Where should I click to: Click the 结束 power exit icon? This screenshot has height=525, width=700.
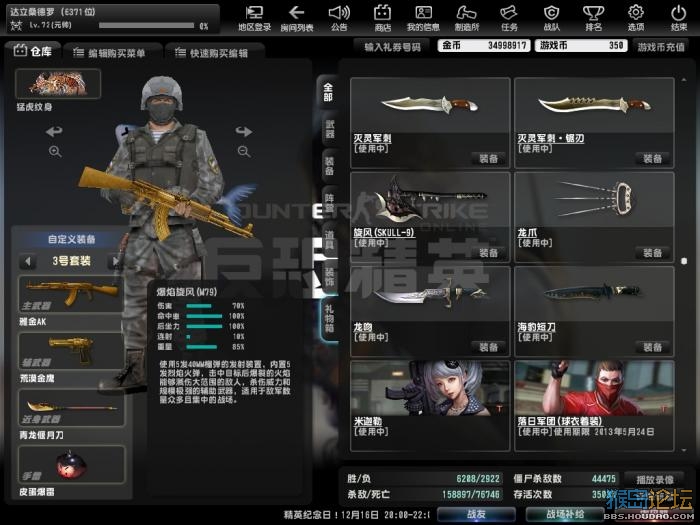pyautogui.click(x=679, y=18)
